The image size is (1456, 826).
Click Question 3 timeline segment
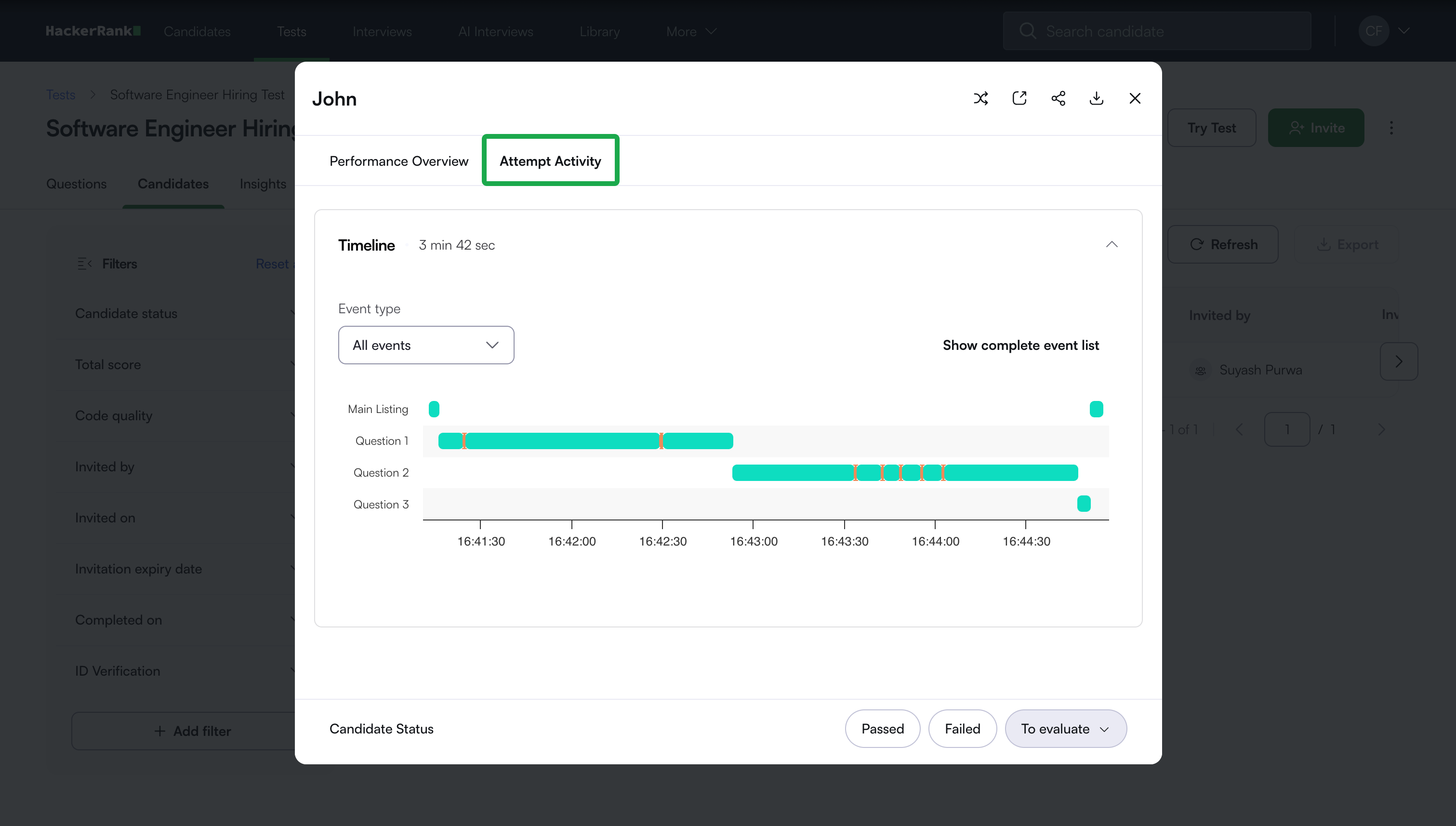pos(1084,504)
